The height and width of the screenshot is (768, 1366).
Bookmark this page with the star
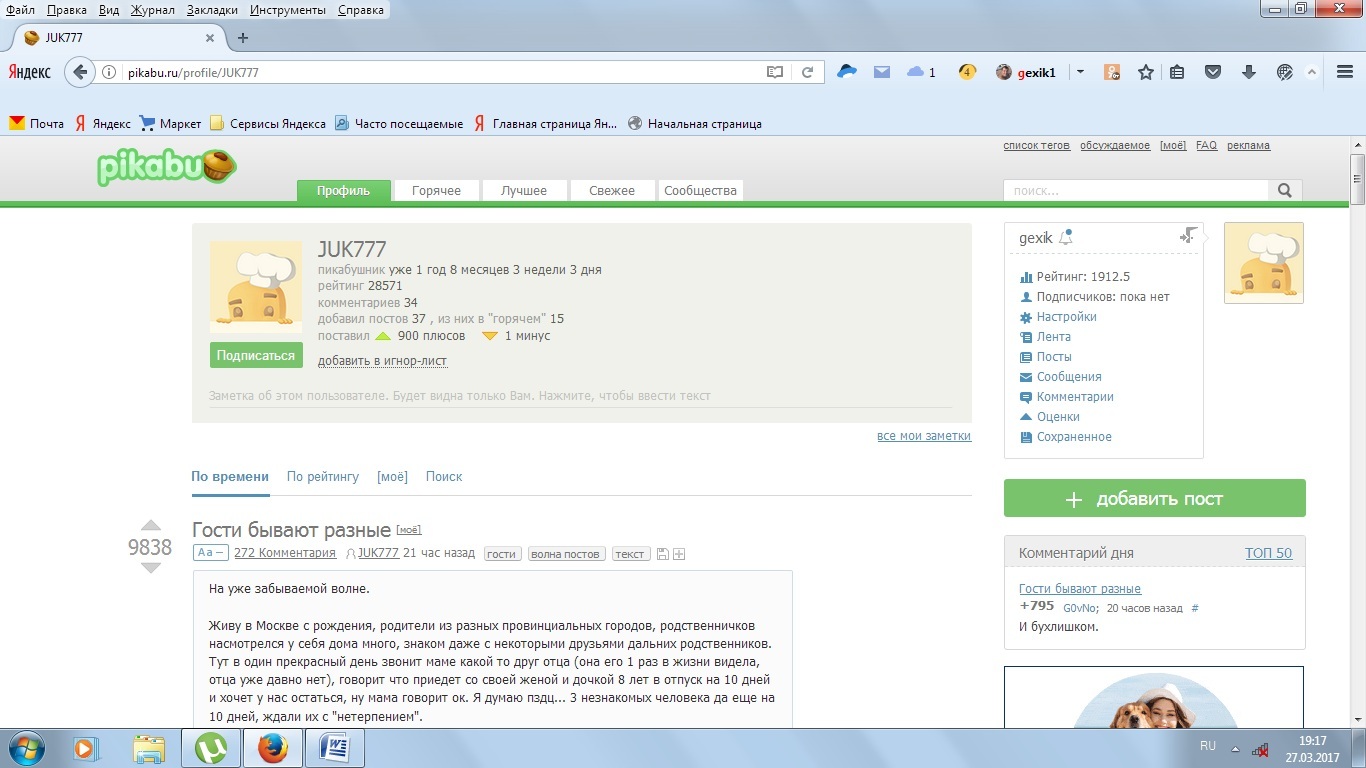(x=1146, y=72)
